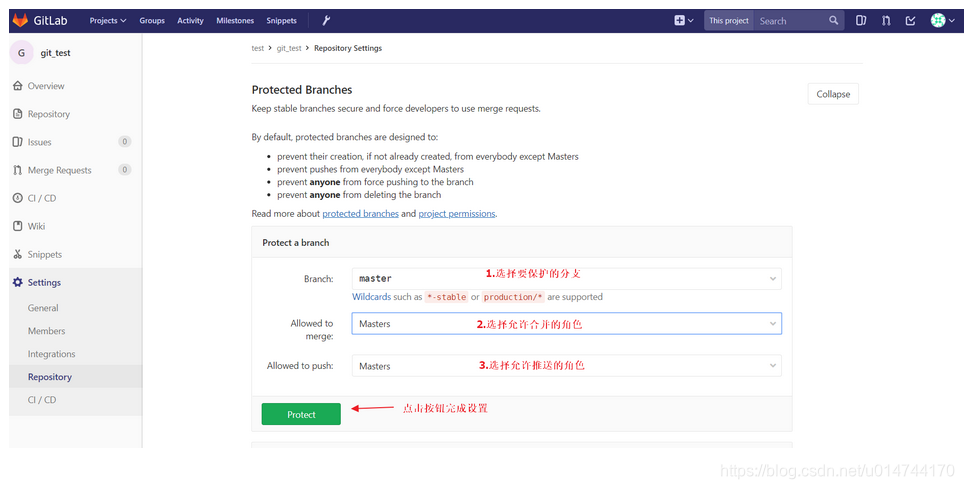Open the project permissions link

[x=457, y=213]
